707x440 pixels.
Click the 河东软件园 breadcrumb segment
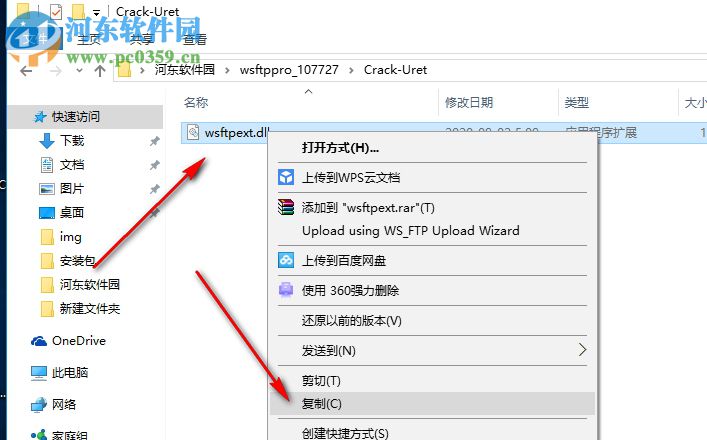(x=184, y=69)
